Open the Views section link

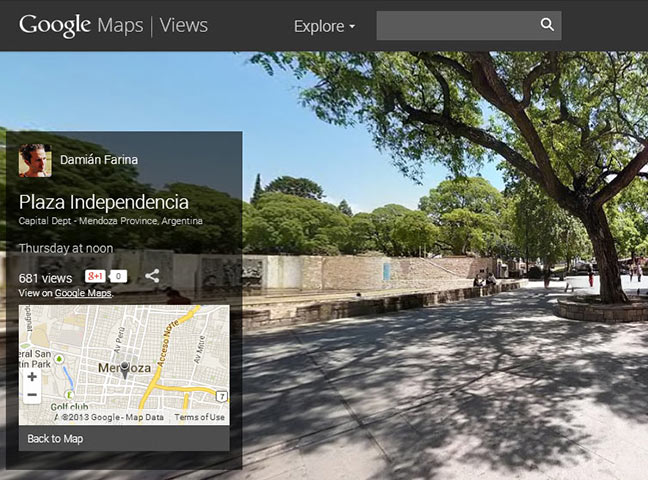[x=185, y=25]
